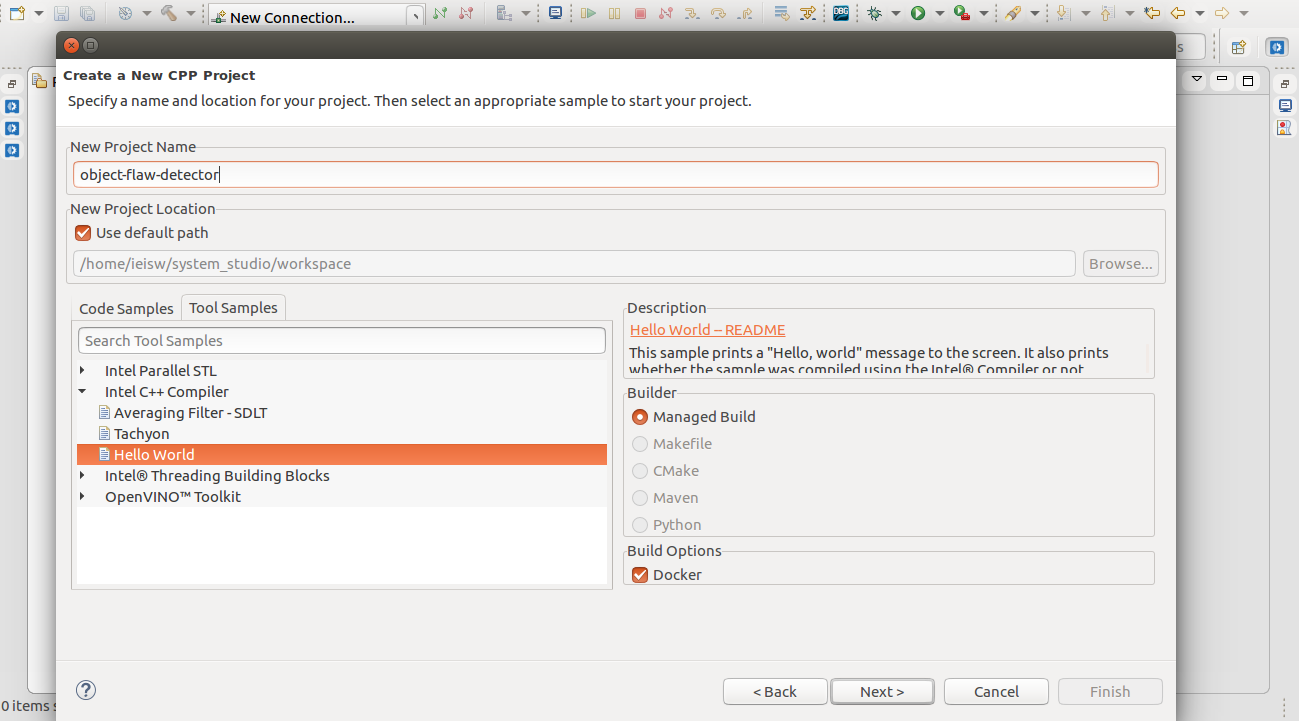Open the Debug bug dropdown arrow

tap(896, 14)
